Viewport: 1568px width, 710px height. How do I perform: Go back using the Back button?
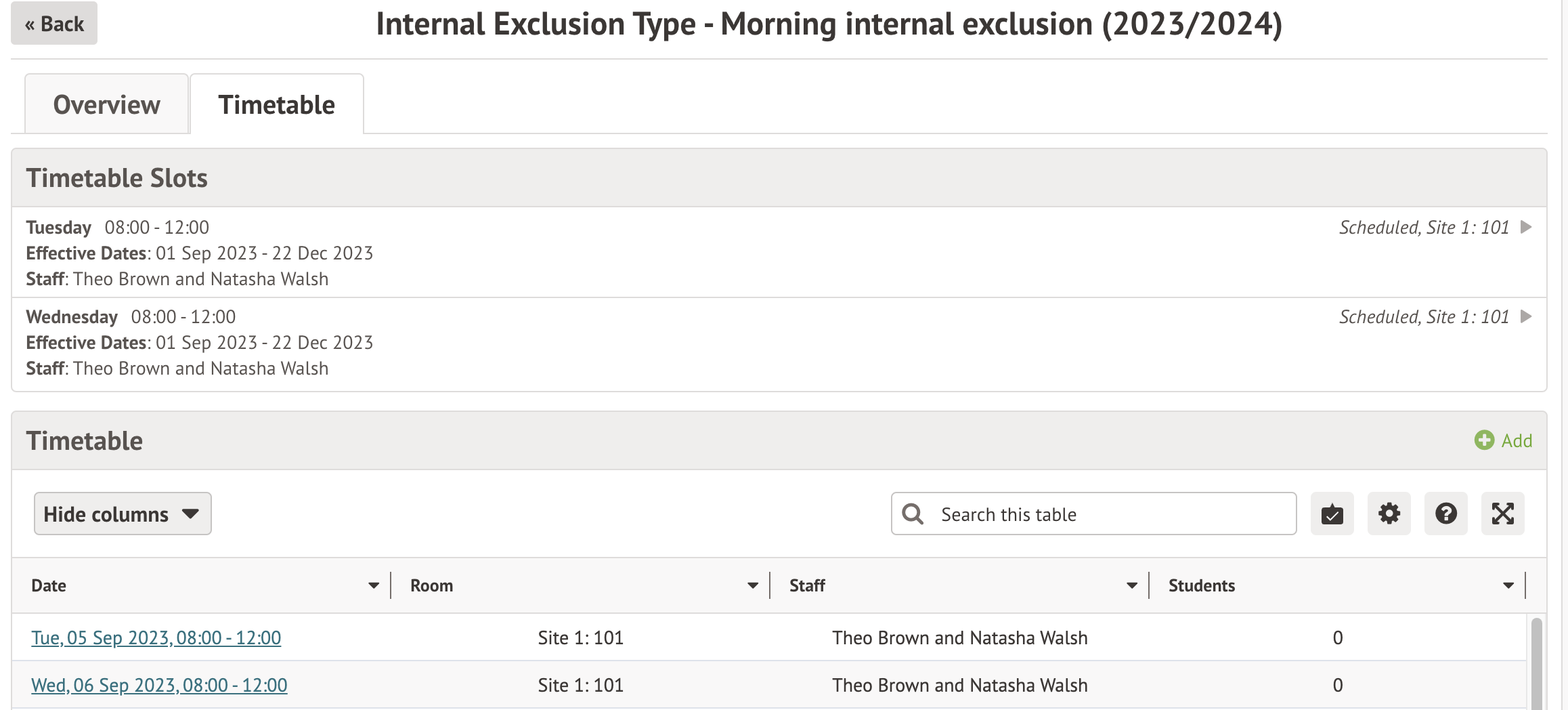tap(54, 24)
